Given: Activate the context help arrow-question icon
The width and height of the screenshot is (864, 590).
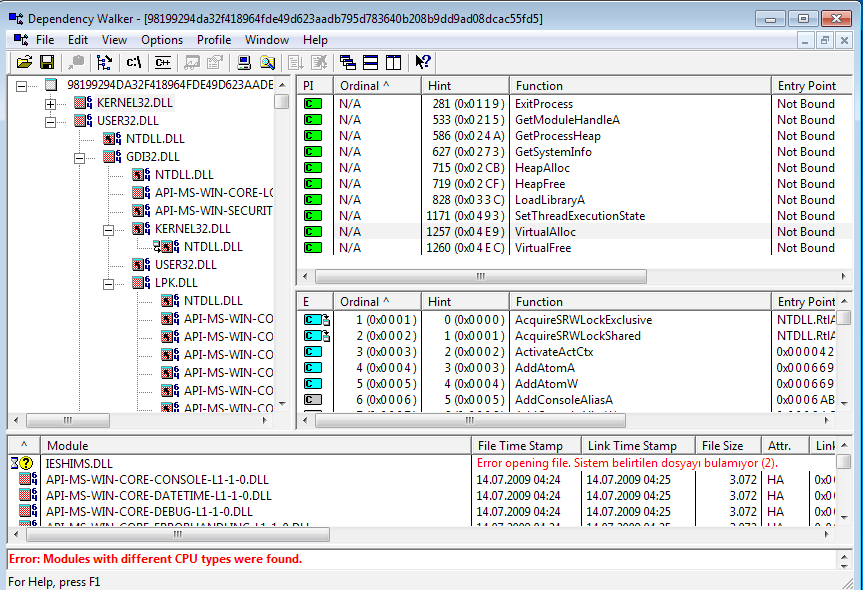Looking at the screenshot, I should (x=423, y=62).
